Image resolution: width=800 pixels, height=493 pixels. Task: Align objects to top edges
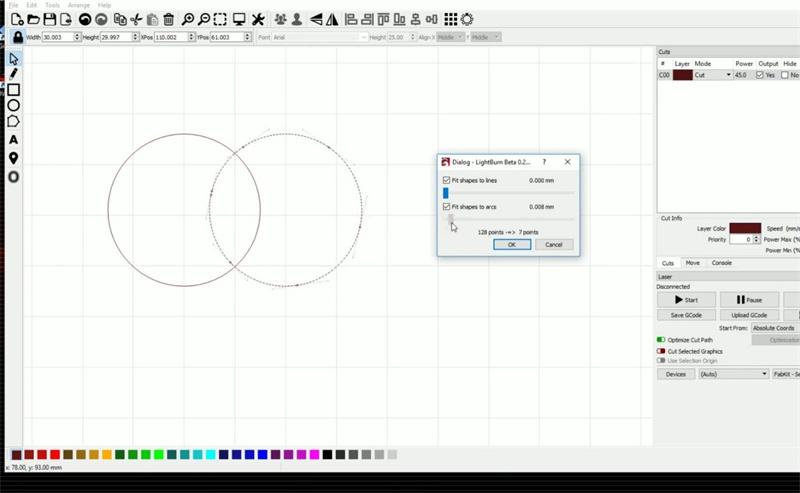point(383,19)
